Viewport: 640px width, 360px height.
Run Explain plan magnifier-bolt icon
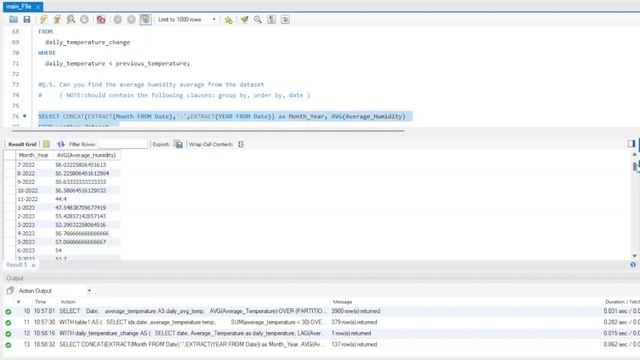click(71, 19)
